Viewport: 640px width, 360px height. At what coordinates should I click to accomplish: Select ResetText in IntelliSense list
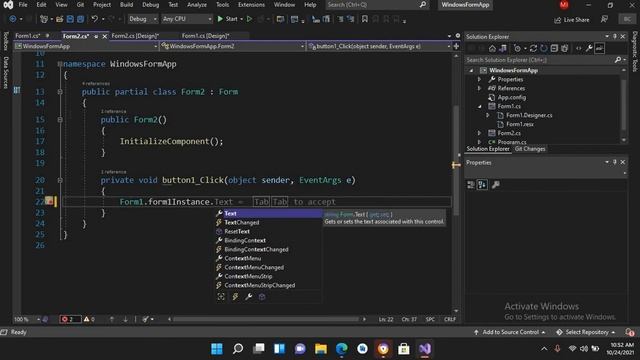pyautogui.click(x=237, y=231)
